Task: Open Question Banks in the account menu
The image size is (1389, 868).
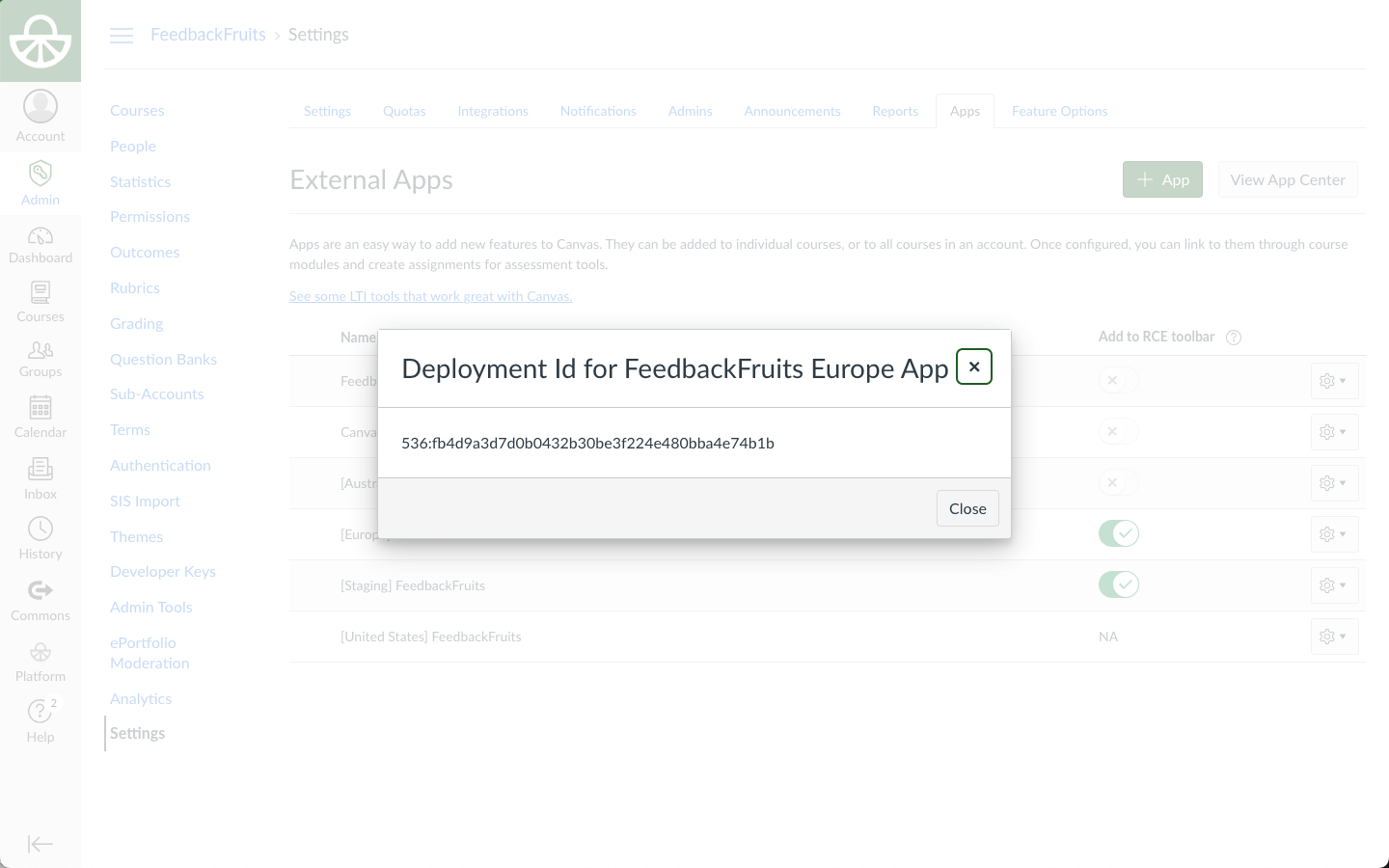Action: coord(163,360)
